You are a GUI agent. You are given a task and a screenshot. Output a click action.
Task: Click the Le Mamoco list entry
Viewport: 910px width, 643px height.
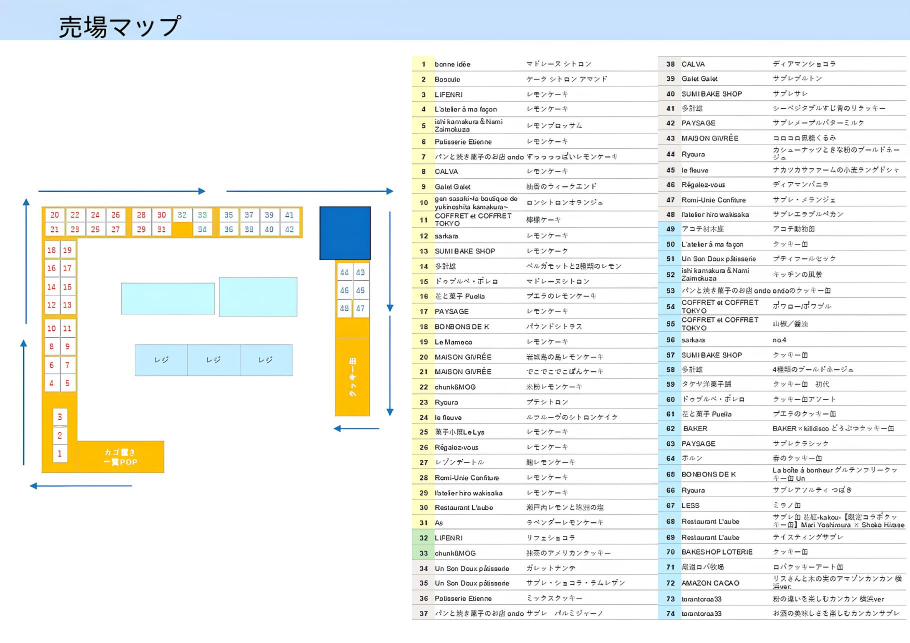click(453, 342)
